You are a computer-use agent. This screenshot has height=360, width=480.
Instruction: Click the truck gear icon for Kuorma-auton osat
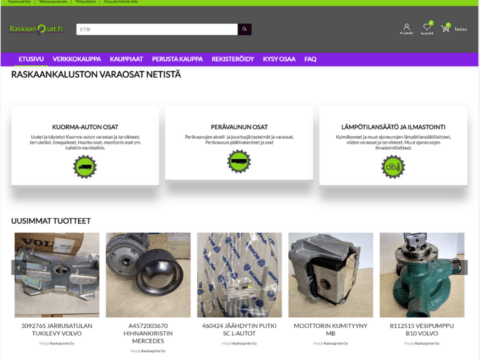[x=85, y=166]
